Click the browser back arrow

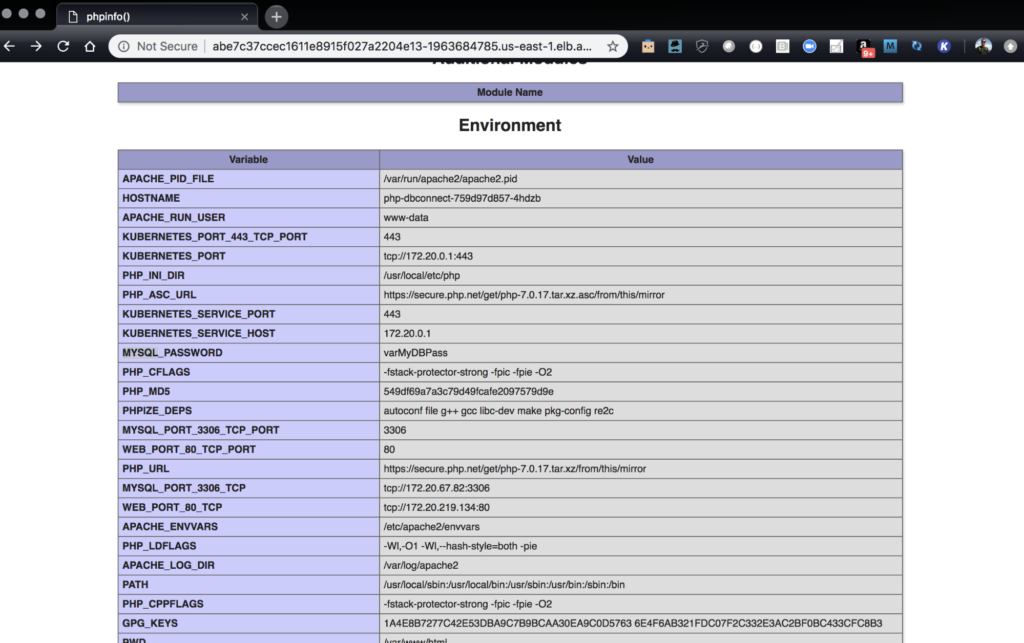coord(10,46)
